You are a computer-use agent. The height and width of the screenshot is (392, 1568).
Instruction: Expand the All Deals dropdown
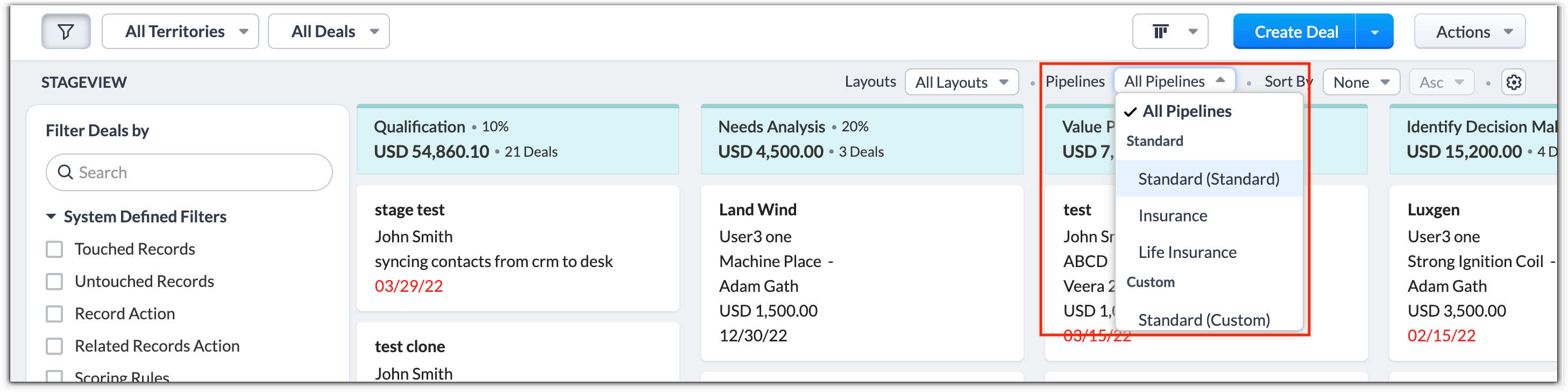click(x=329, y=32)
